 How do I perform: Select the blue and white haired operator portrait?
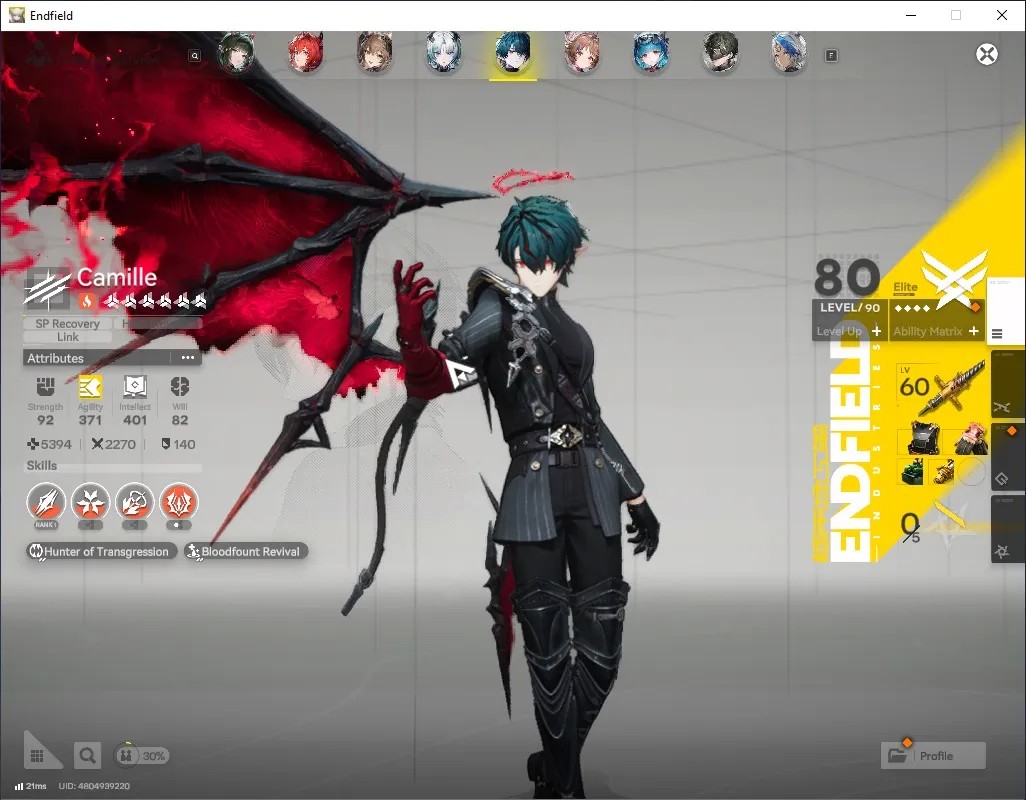pyautogui.click(x=789, y=52)
